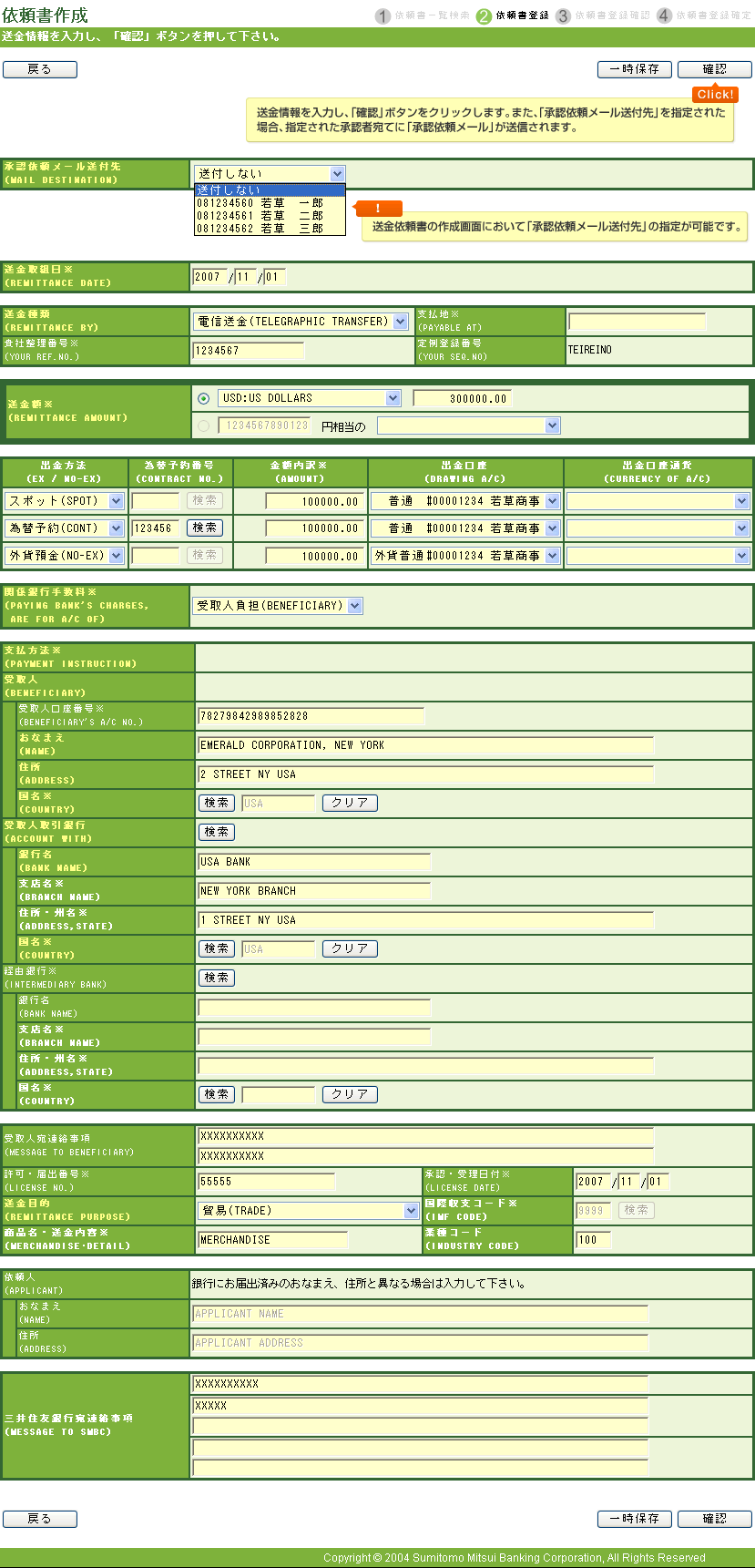
Task: Click クリア next to beneficiary country
Action: (350, 803)
